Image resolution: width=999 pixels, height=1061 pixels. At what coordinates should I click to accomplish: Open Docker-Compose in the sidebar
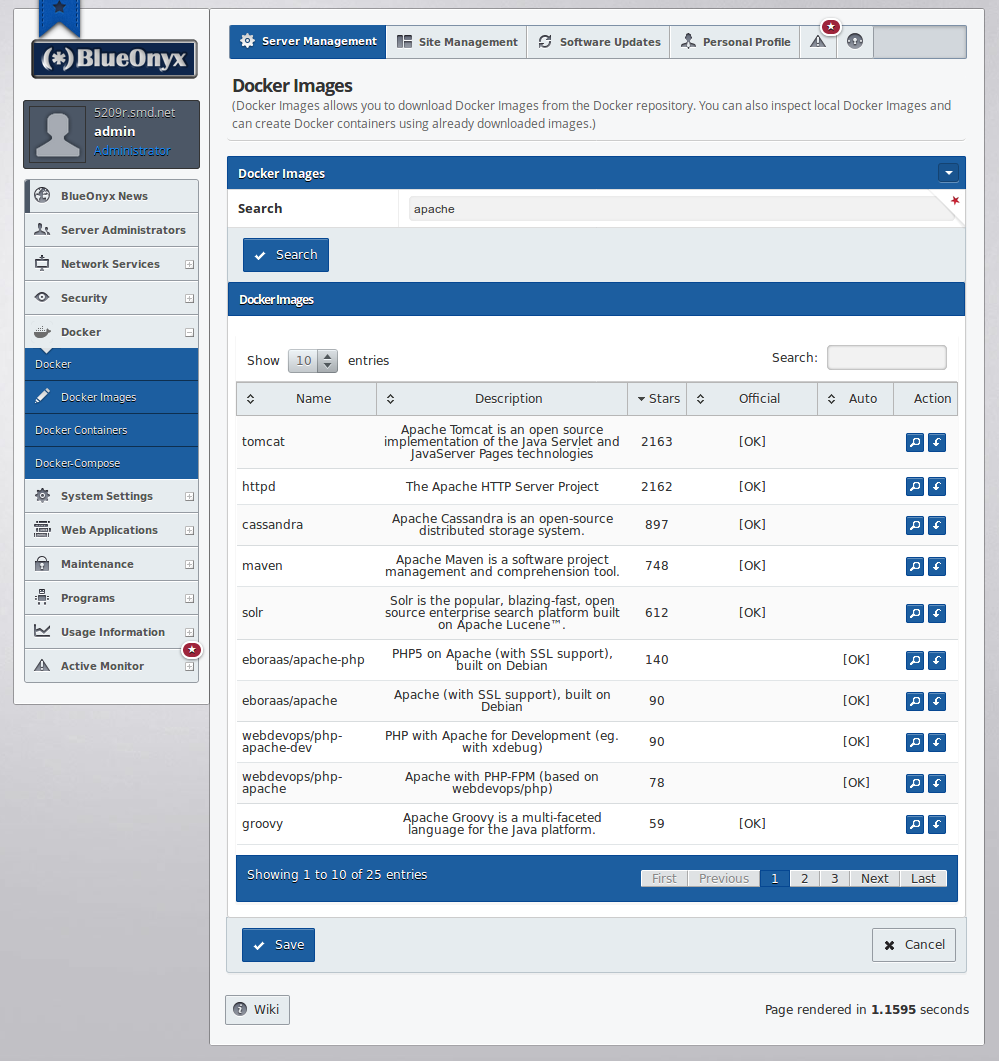(112, 463)
